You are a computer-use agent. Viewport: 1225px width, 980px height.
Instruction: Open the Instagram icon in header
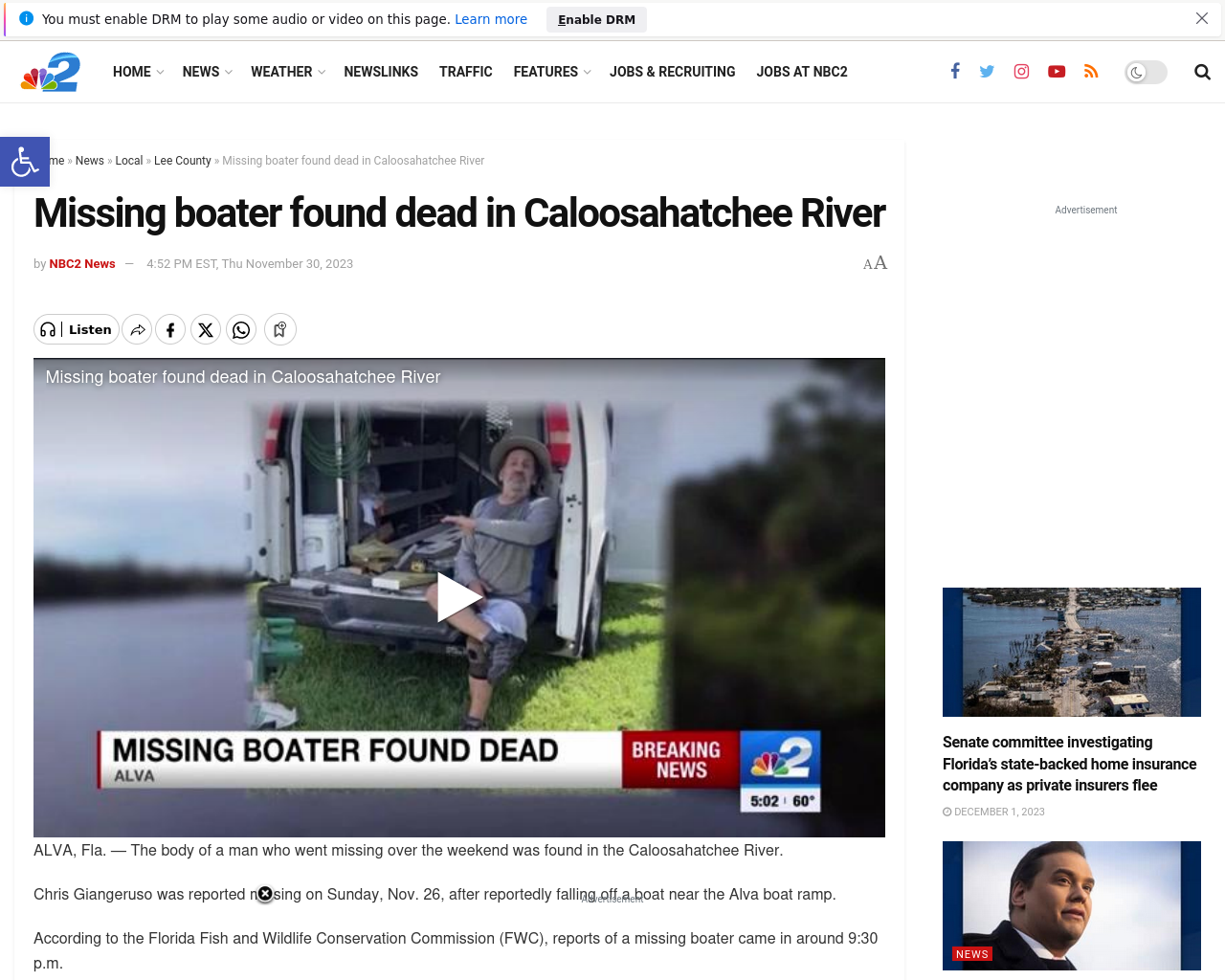[x=1022, y=72]
